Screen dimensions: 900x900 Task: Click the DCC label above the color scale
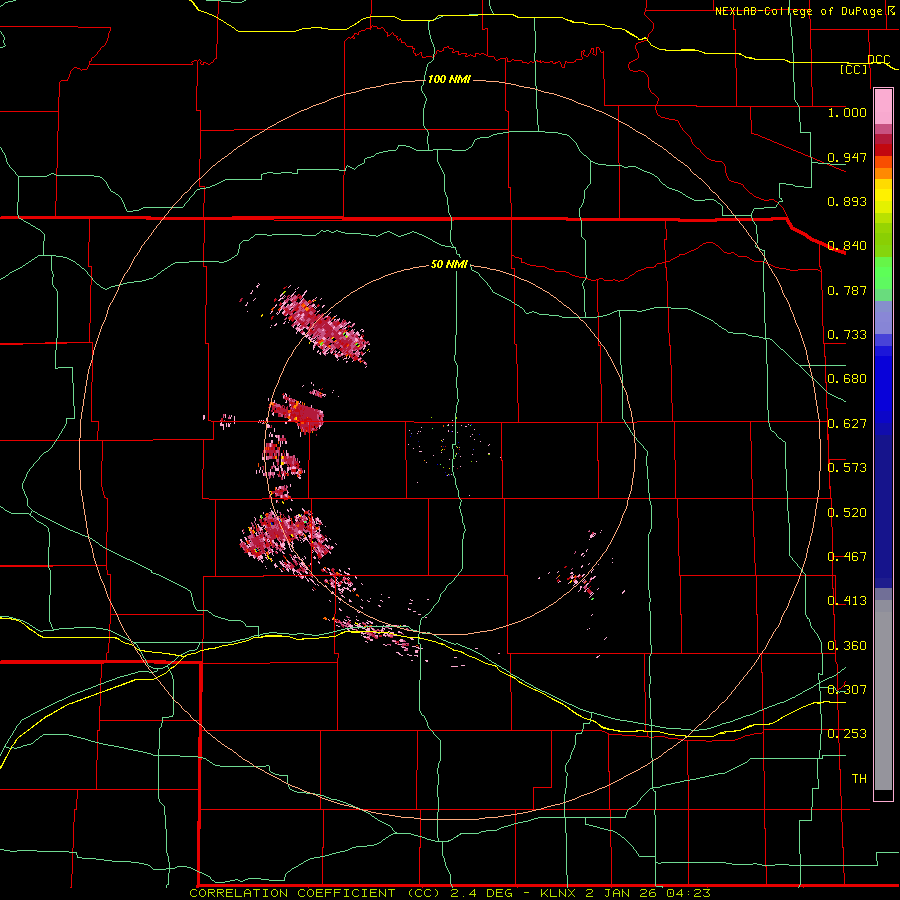pyautogui.click(x=879, y=60)
